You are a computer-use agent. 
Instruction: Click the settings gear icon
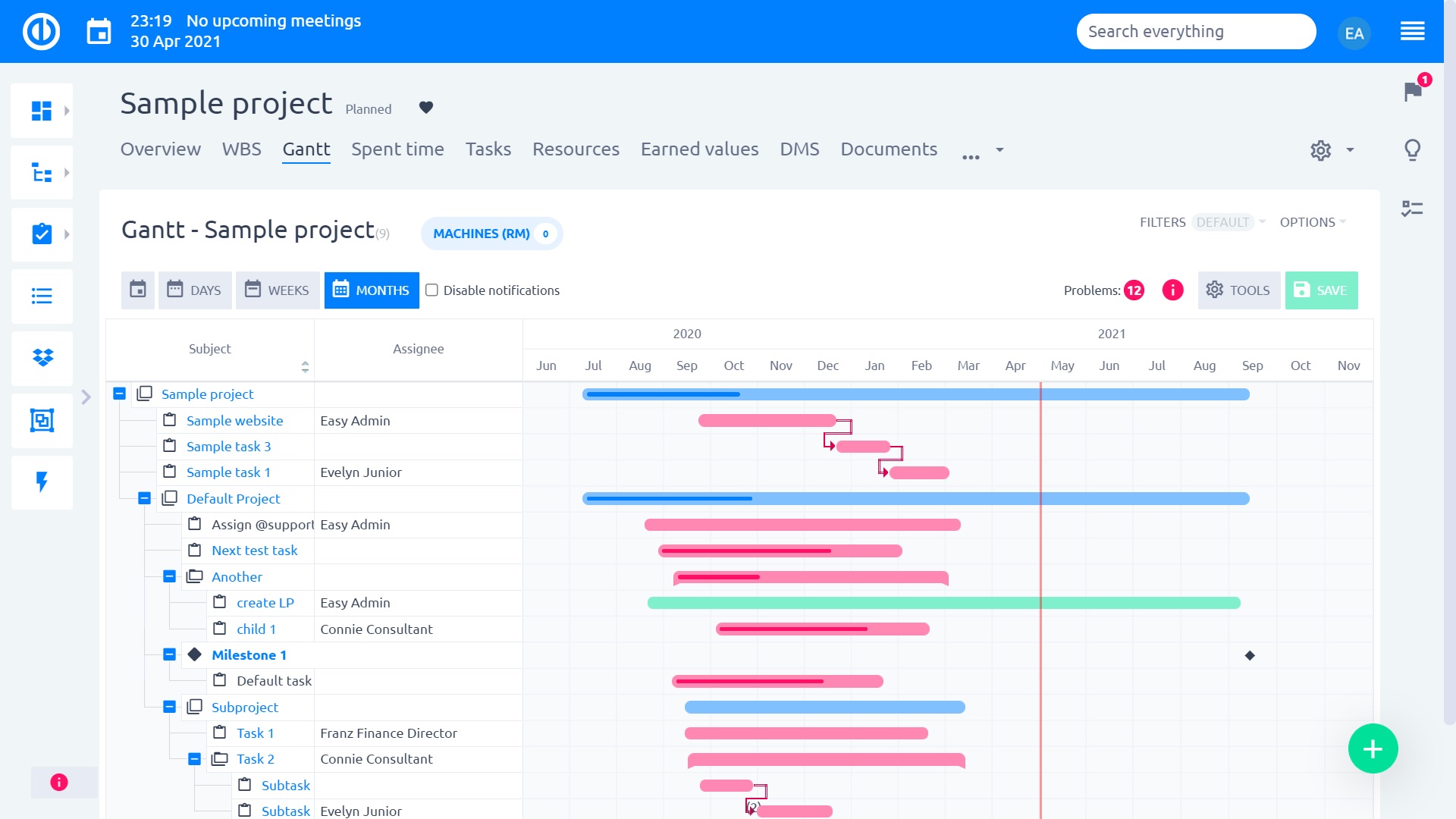pos(1320,150)
